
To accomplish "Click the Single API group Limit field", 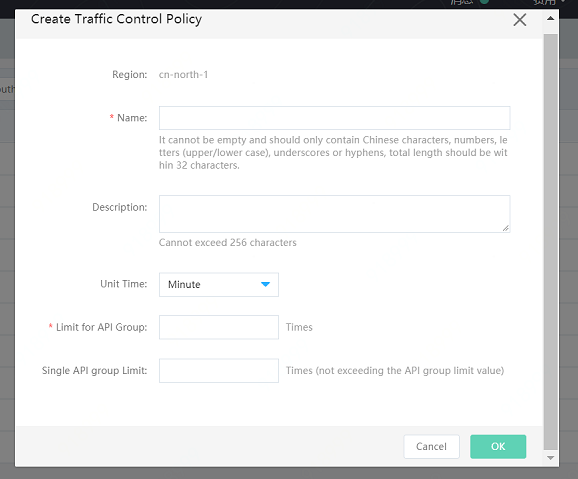I will [x=219, y=371].
